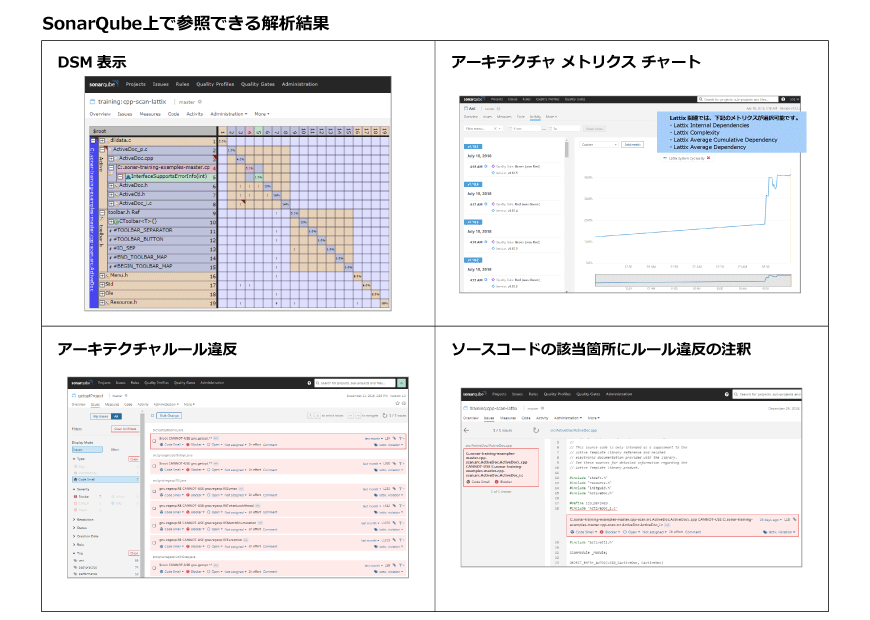Image resolution: width=870 pixels, height=620 pixels.
Task: Expand ActiveDoc.cpp row in DSM tree
Action: point(111,159)
